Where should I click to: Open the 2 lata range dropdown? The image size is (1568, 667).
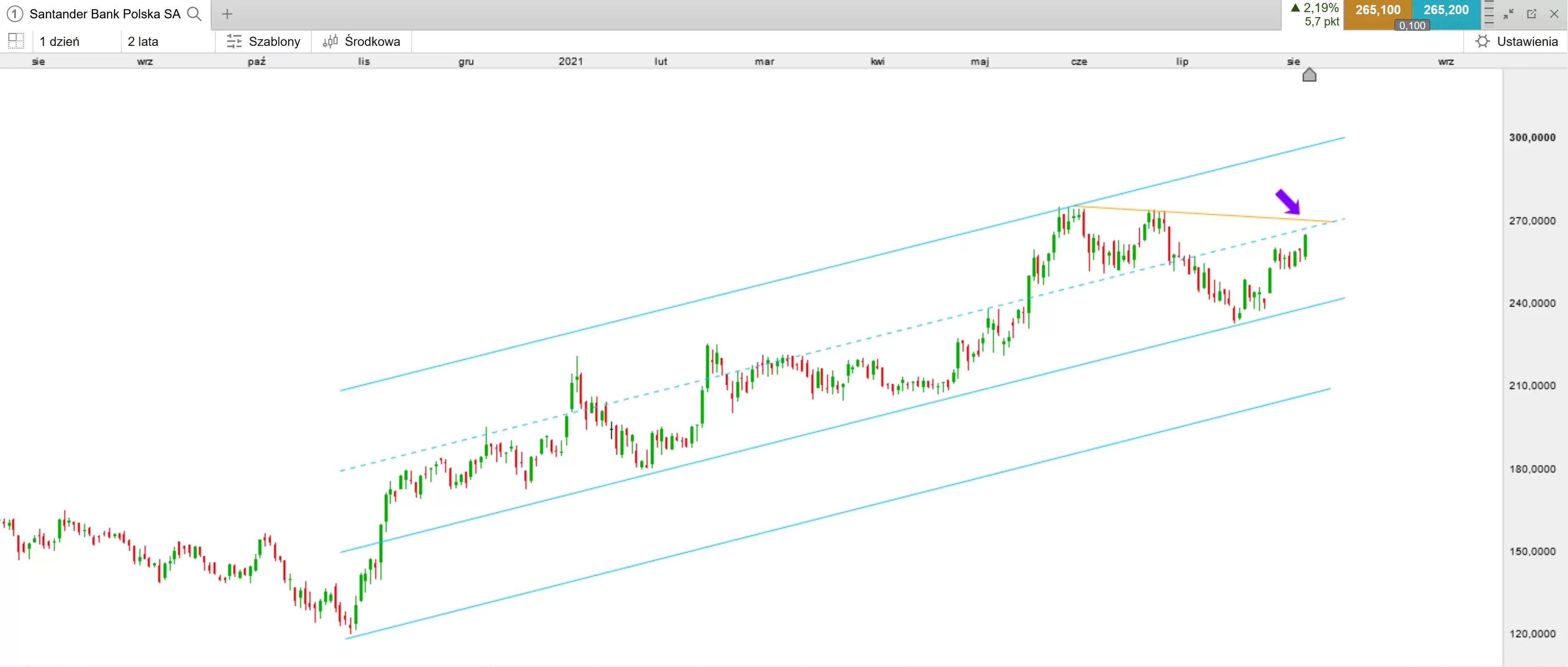coord(168,41)
